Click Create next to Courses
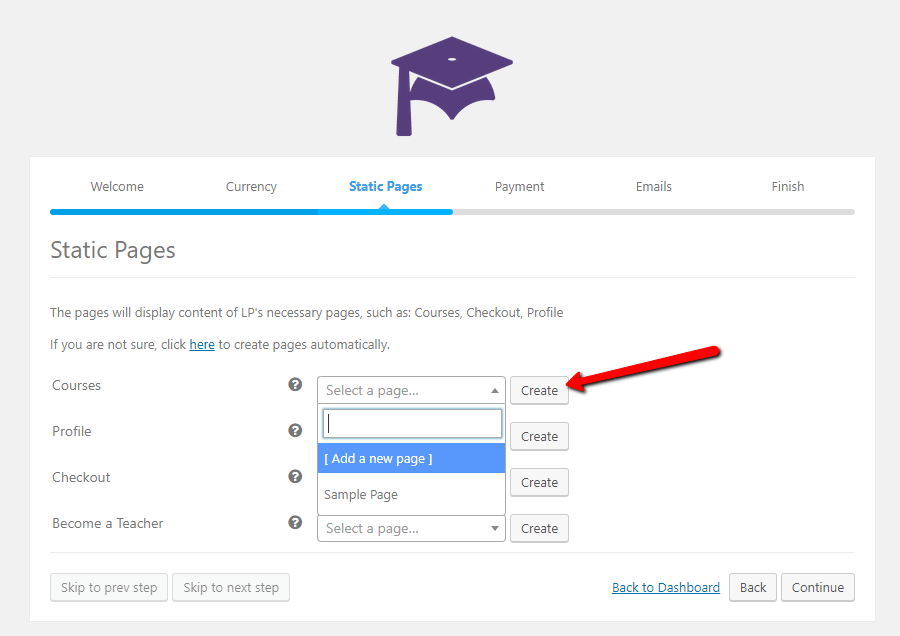This screenshot has height=636, width=900. 539,390
